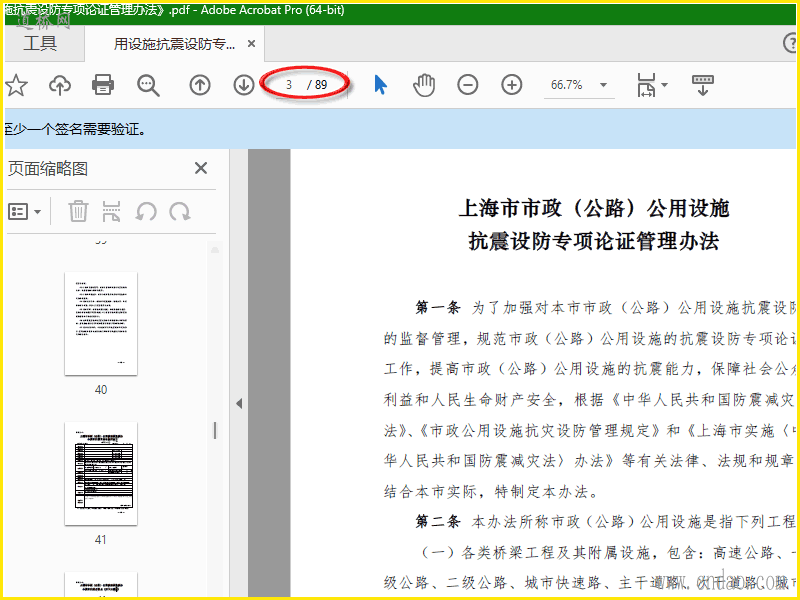Select page 40 thumbnail
The height and width of the screenshot is (600, 800).
101,323
